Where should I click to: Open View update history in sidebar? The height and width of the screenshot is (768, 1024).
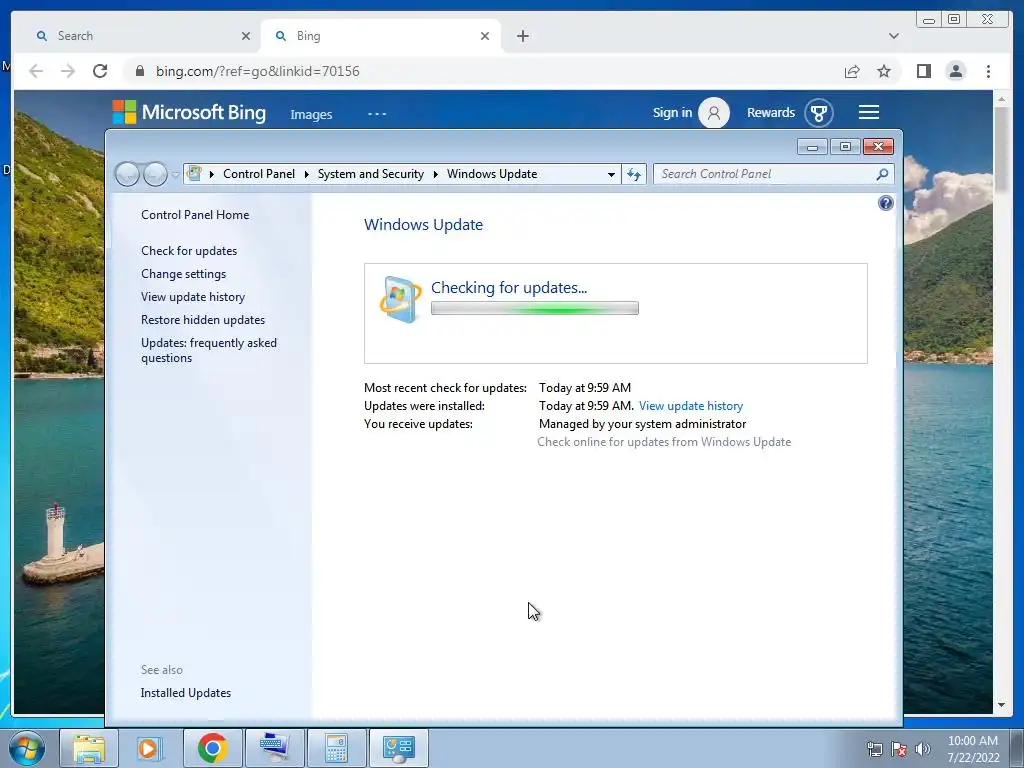click(x=193, y=296)
